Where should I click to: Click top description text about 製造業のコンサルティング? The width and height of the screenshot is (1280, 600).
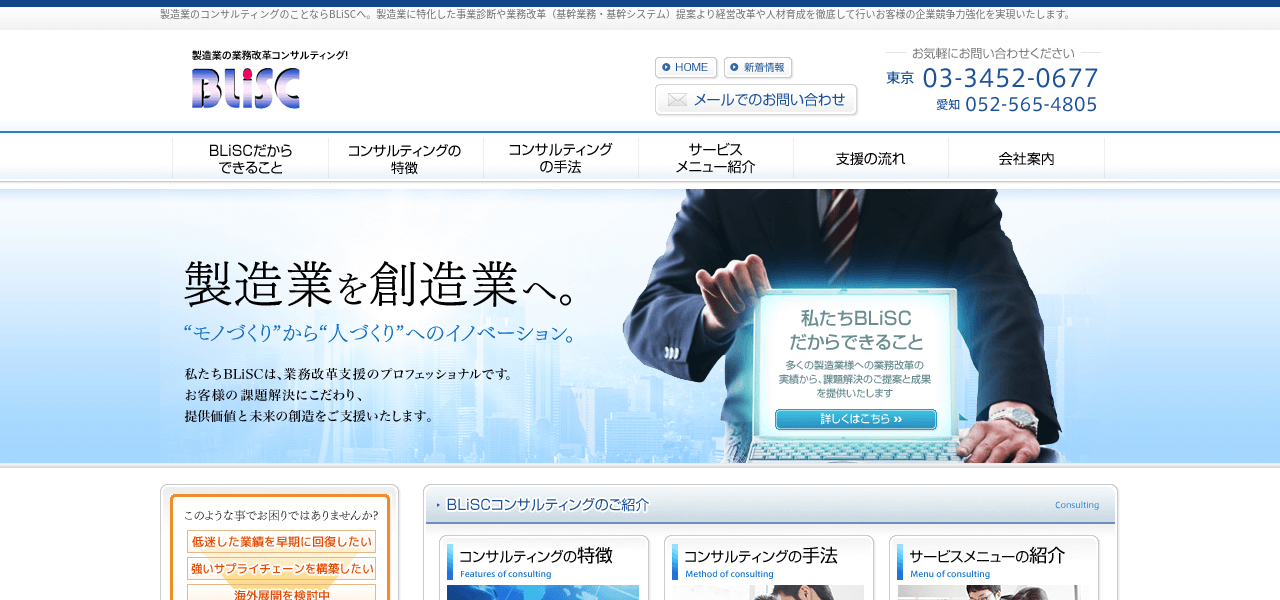(617, 14)
